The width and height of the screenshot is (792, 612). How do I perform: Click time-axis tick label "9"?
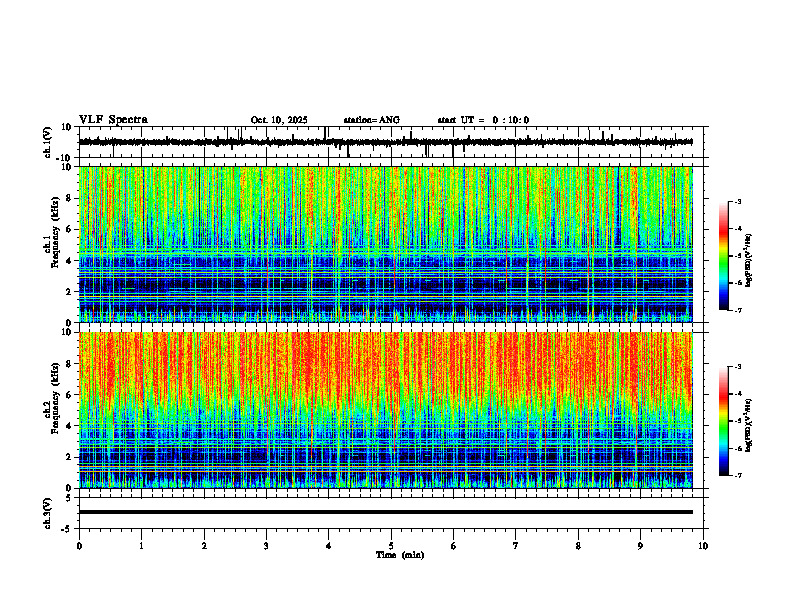pos(640,546)
